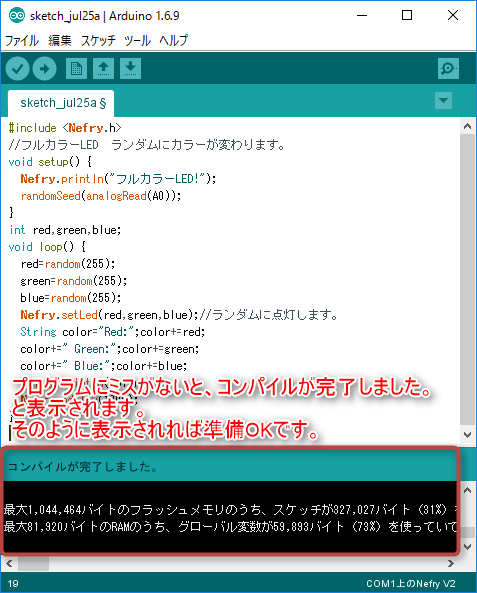
Task: Click the Upload arrow button
Action: [45, 68]
